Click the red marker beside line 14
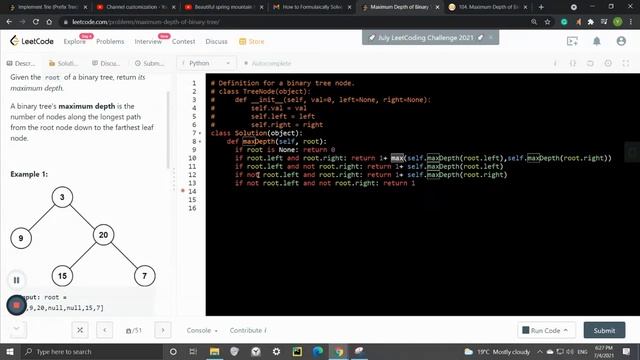Image resolution: width=640 pixels, height=360 pixels. pos(183,191)
